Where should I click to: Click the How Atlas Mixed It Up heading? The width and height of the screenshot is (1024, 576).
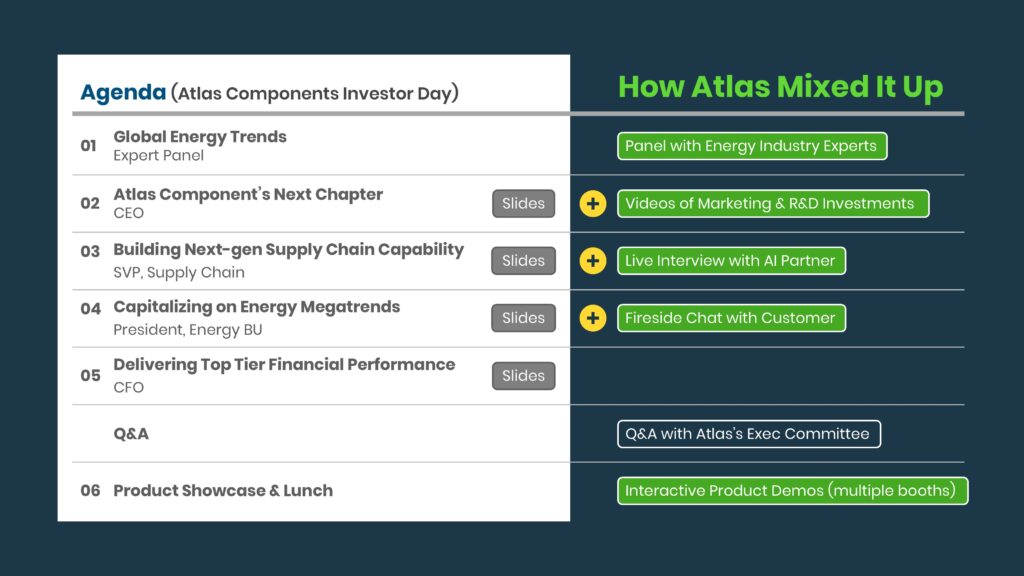click(780, 87)
